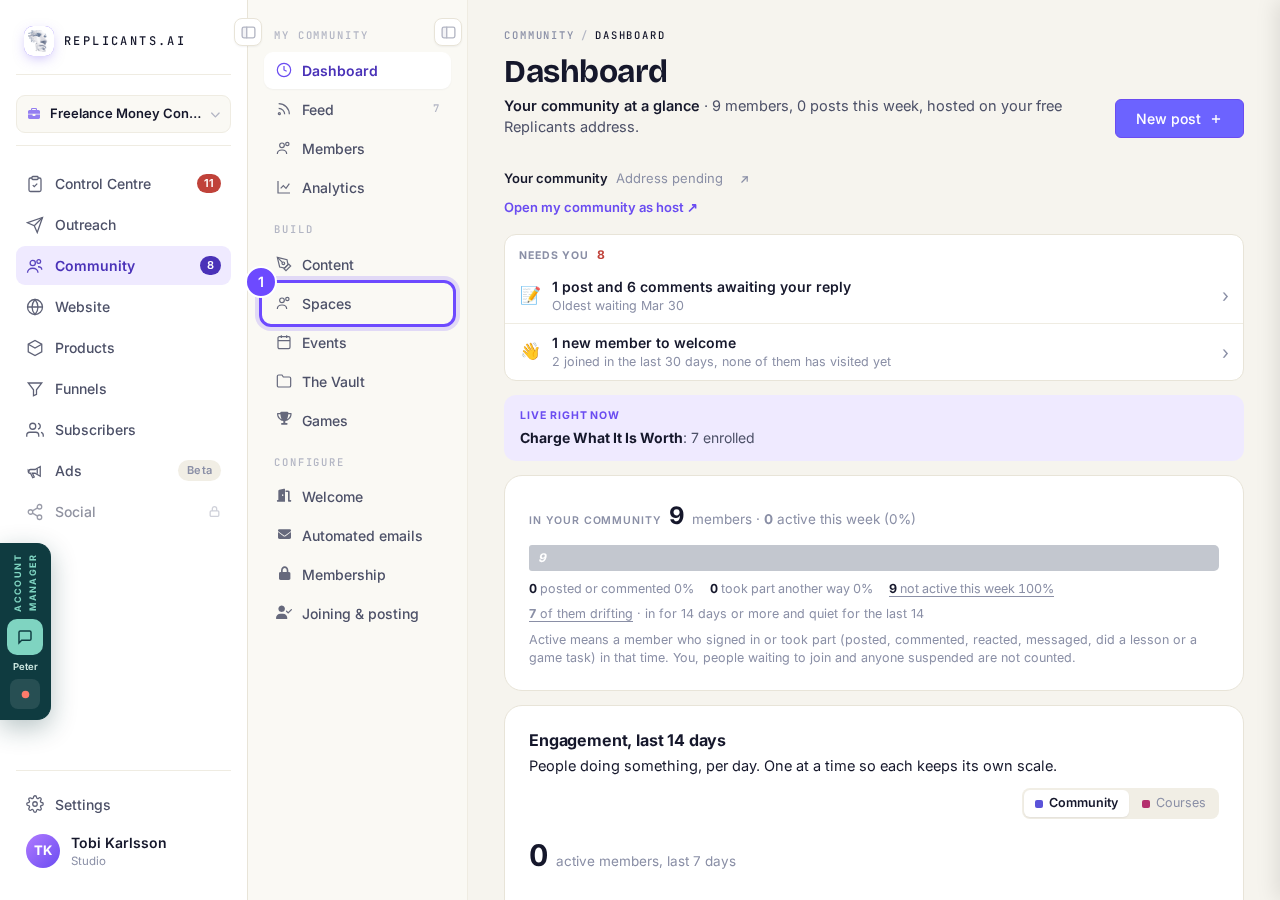
Task: Open Outreach paper-plane icon
Action: pyautogui.click(x=35, y=225)
